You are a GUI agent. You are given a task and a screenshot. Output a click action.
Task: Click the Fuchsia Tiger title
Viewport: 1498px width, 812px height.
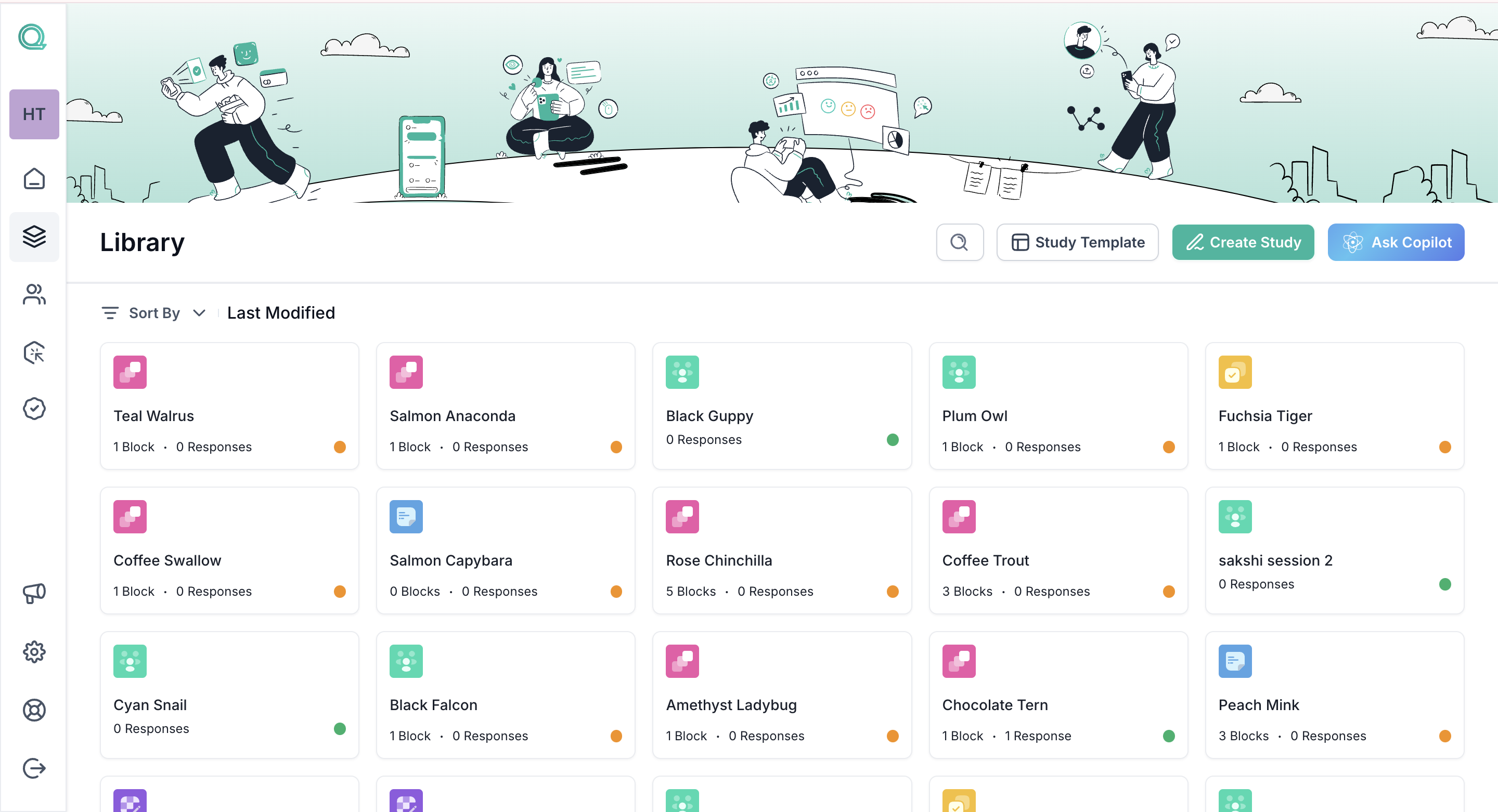1265,416
